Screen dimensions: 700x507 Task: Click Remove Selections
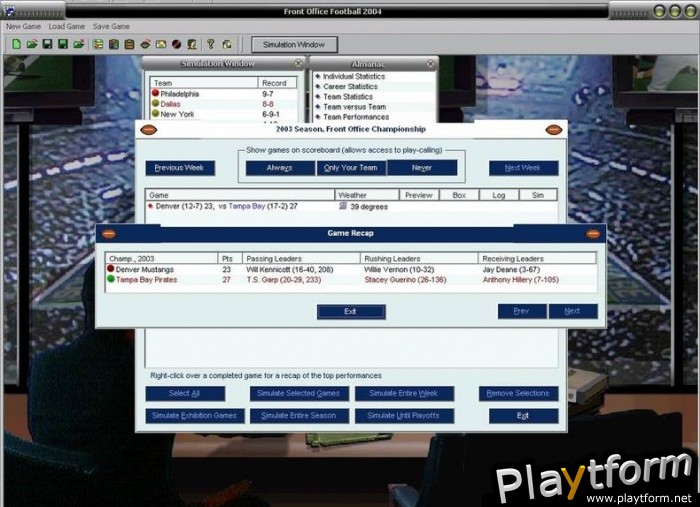[x=518, y=393]
